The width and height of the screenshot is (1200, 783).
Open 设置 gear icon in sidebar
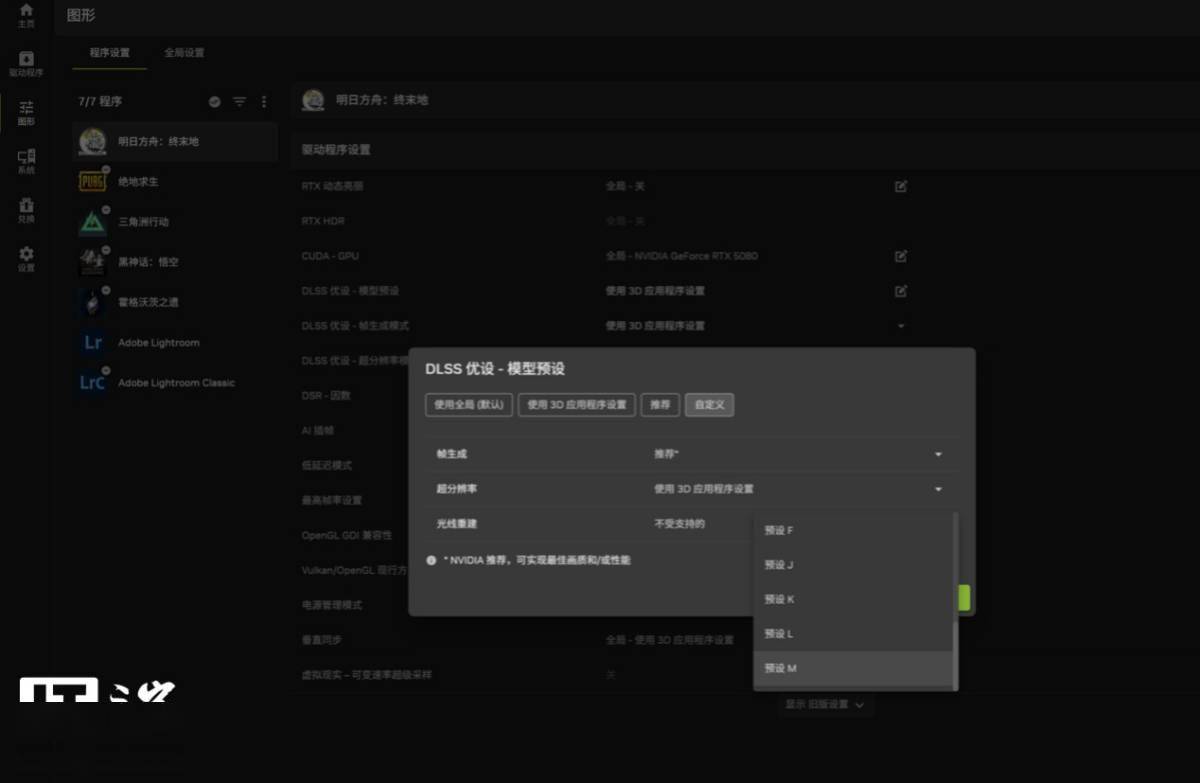(26, 258)
